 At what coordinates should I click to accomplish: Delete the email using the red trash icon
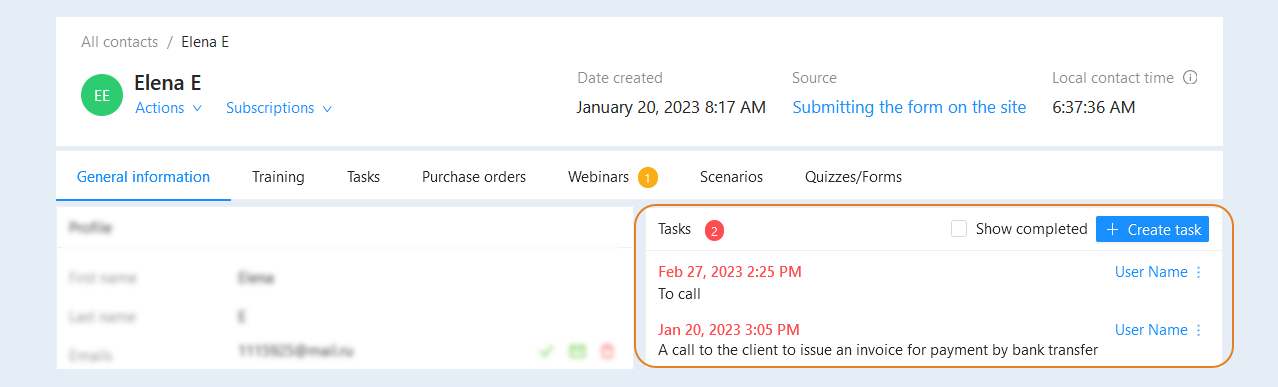click(x=607, y=351)
